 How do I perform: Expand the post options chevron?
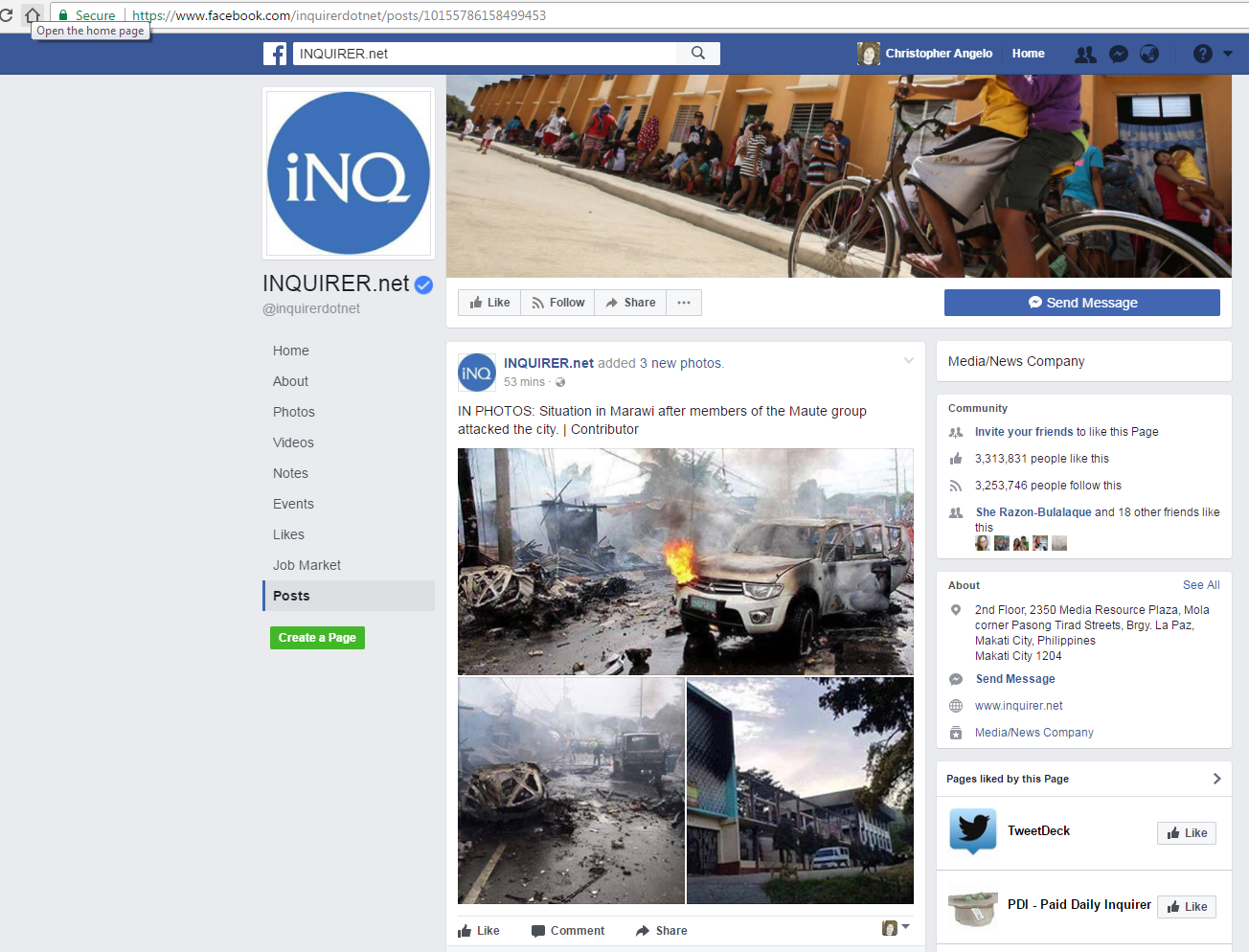click(909, 361)
